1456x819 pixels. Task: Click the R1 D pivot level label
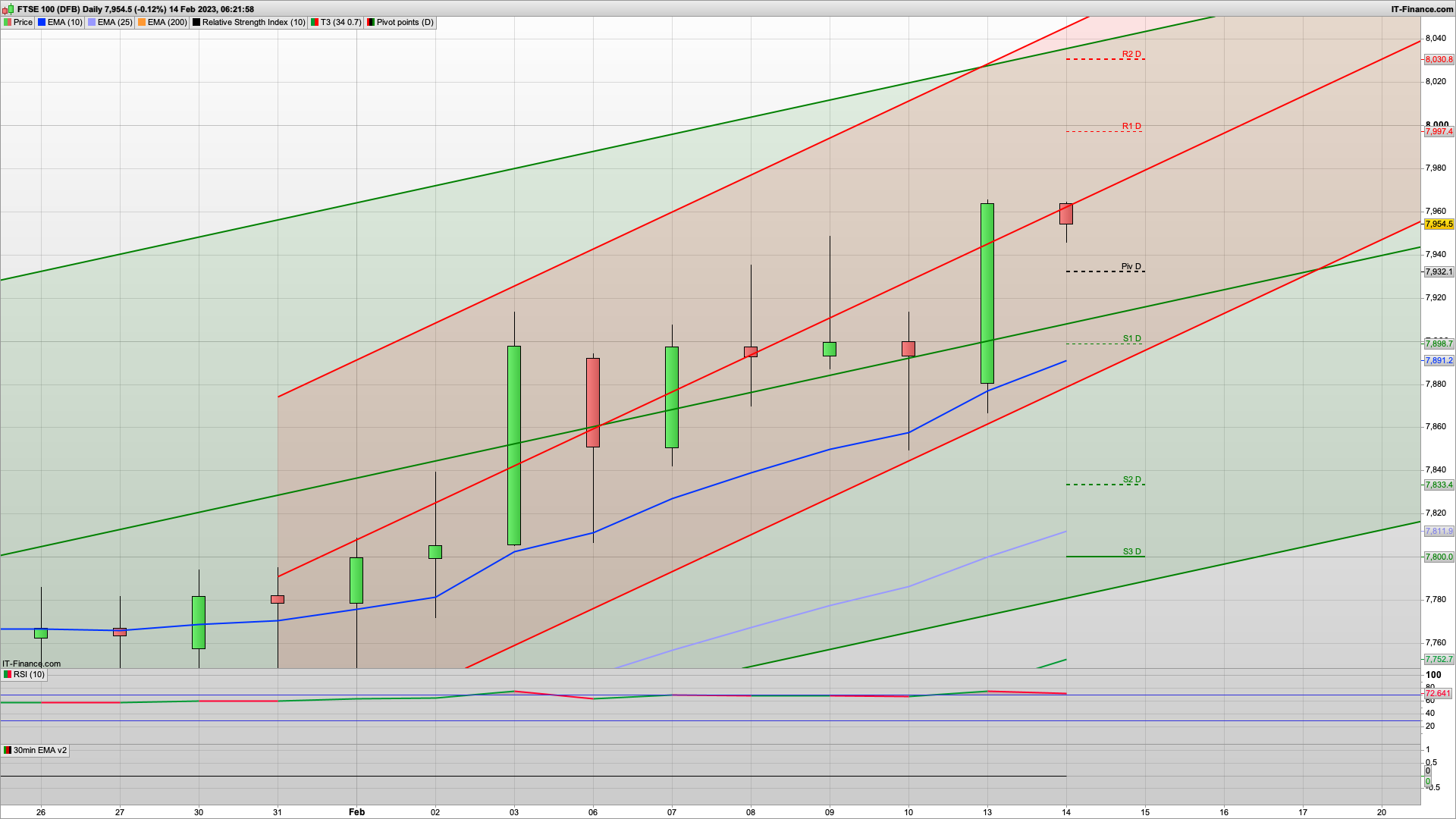click(1131, 127)
